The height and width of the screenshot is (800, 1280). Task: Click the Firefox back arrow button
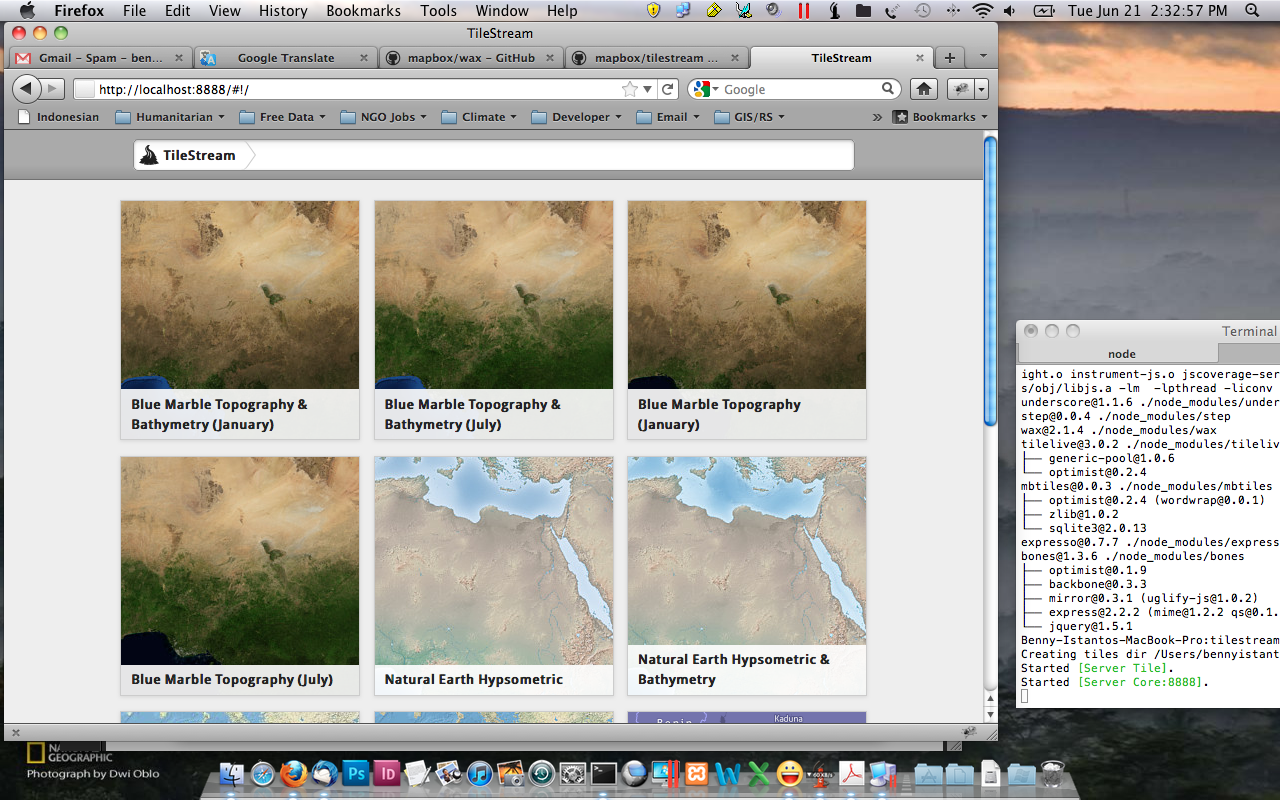[27, 89]
